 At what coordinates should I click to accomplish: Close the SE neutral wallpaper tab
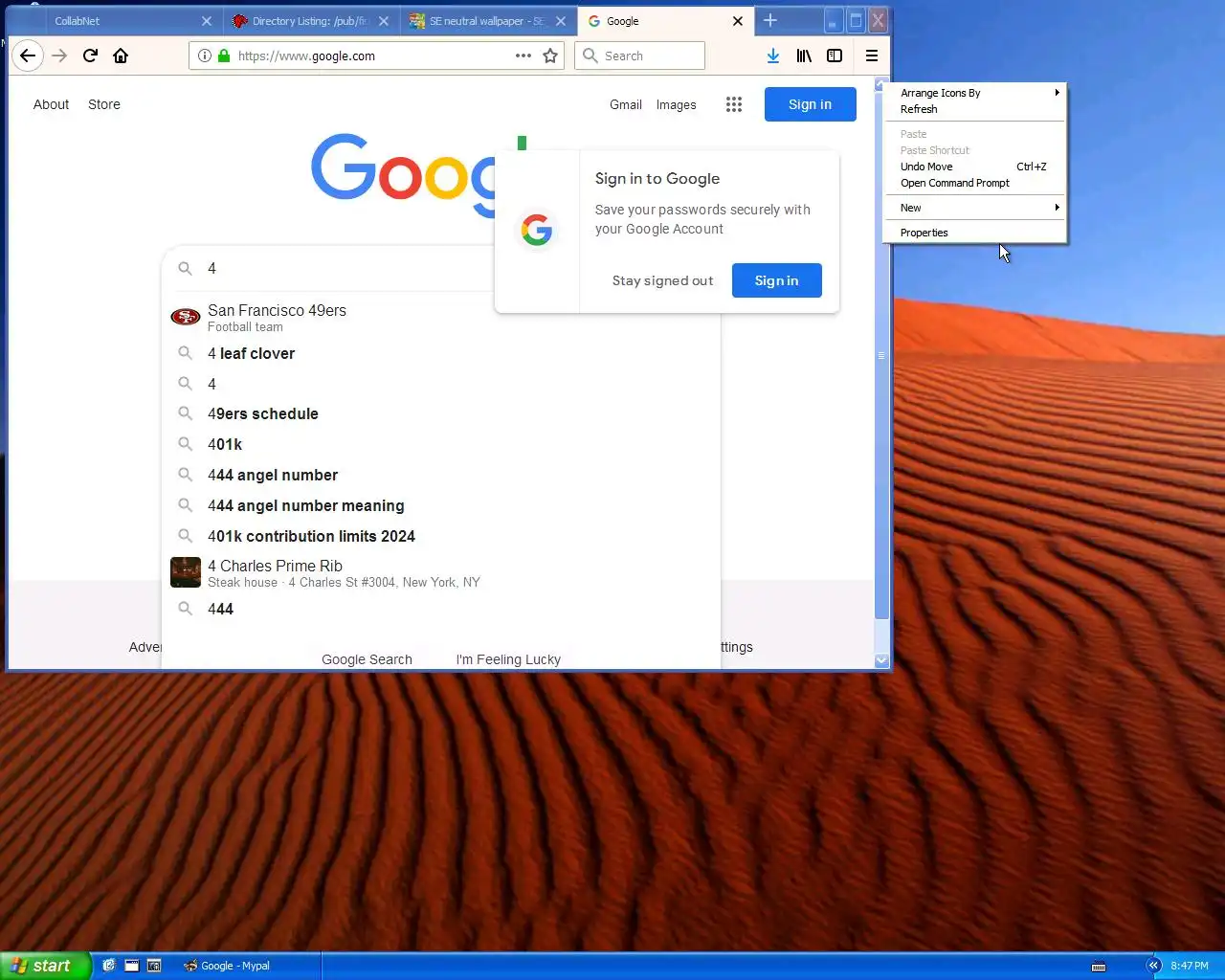click(561, 21)
